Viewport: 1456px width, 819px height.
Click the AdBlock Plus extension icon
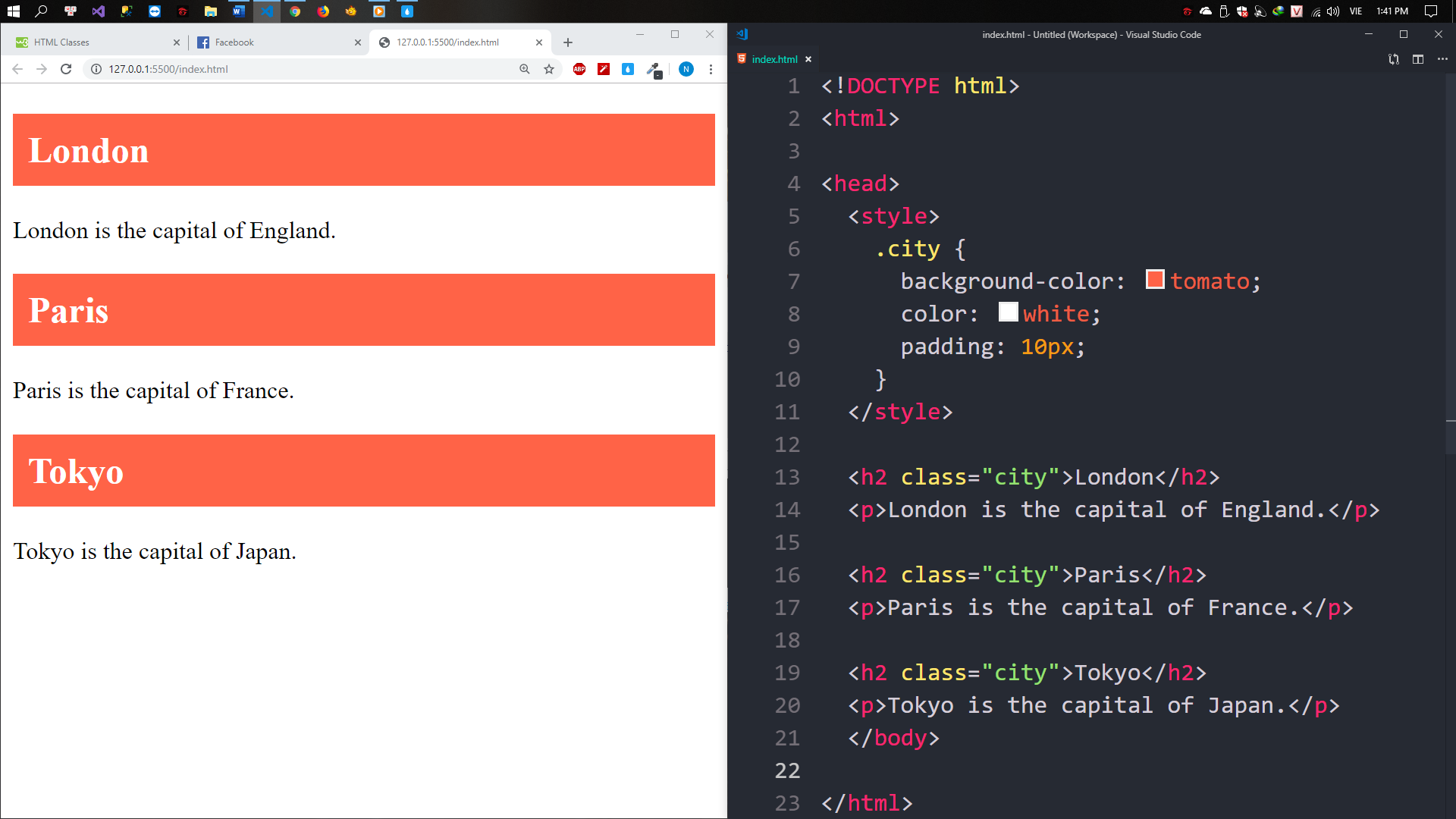pyautogui.click(x=579, y=69)
